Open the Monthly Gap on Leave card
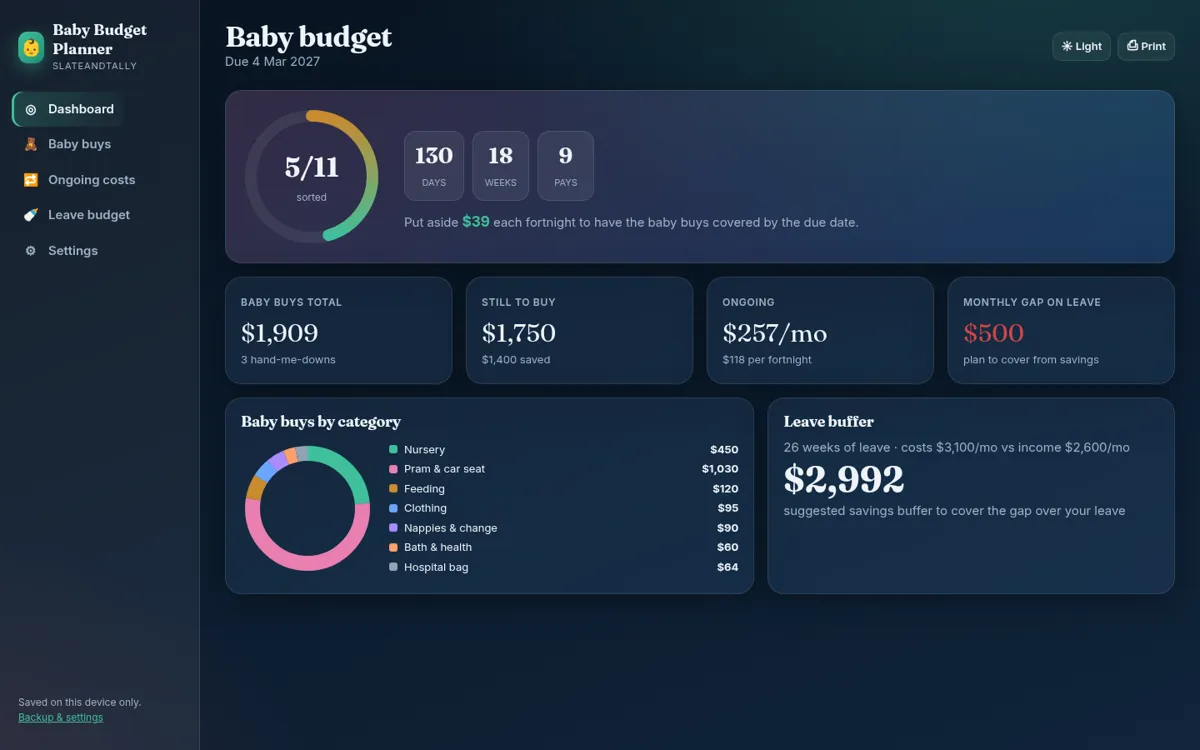 tap(1061, 330)
